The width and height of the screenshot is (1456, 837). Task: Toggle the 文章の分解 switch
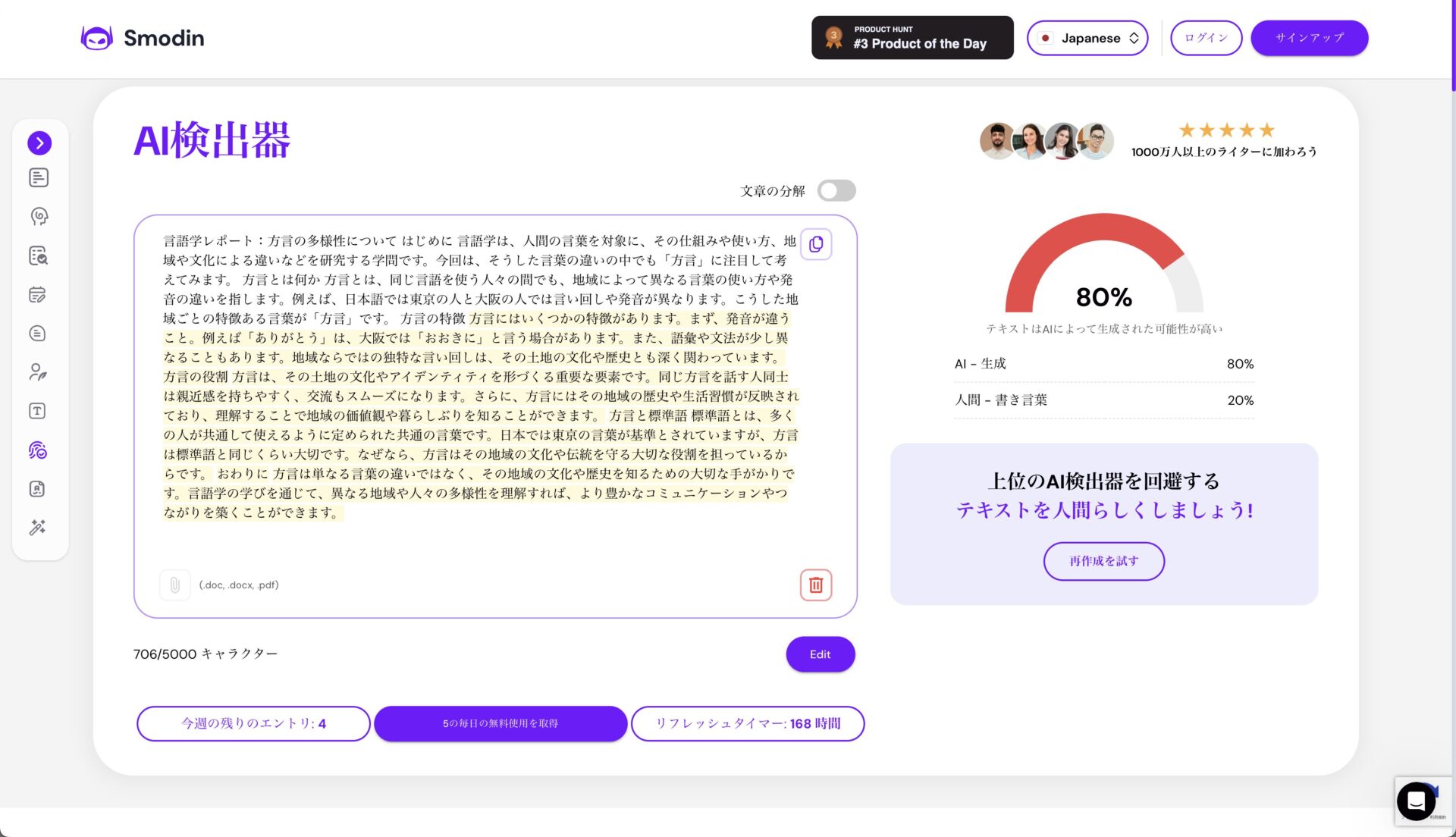[837, 190]
